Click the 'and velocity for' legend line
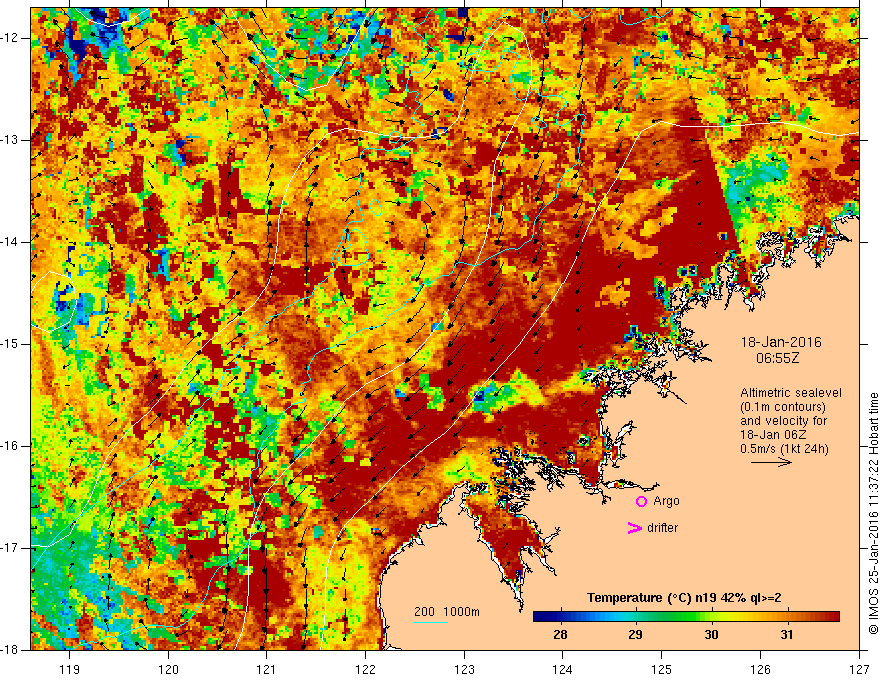The image size is (880, 680). click(783, 421)
